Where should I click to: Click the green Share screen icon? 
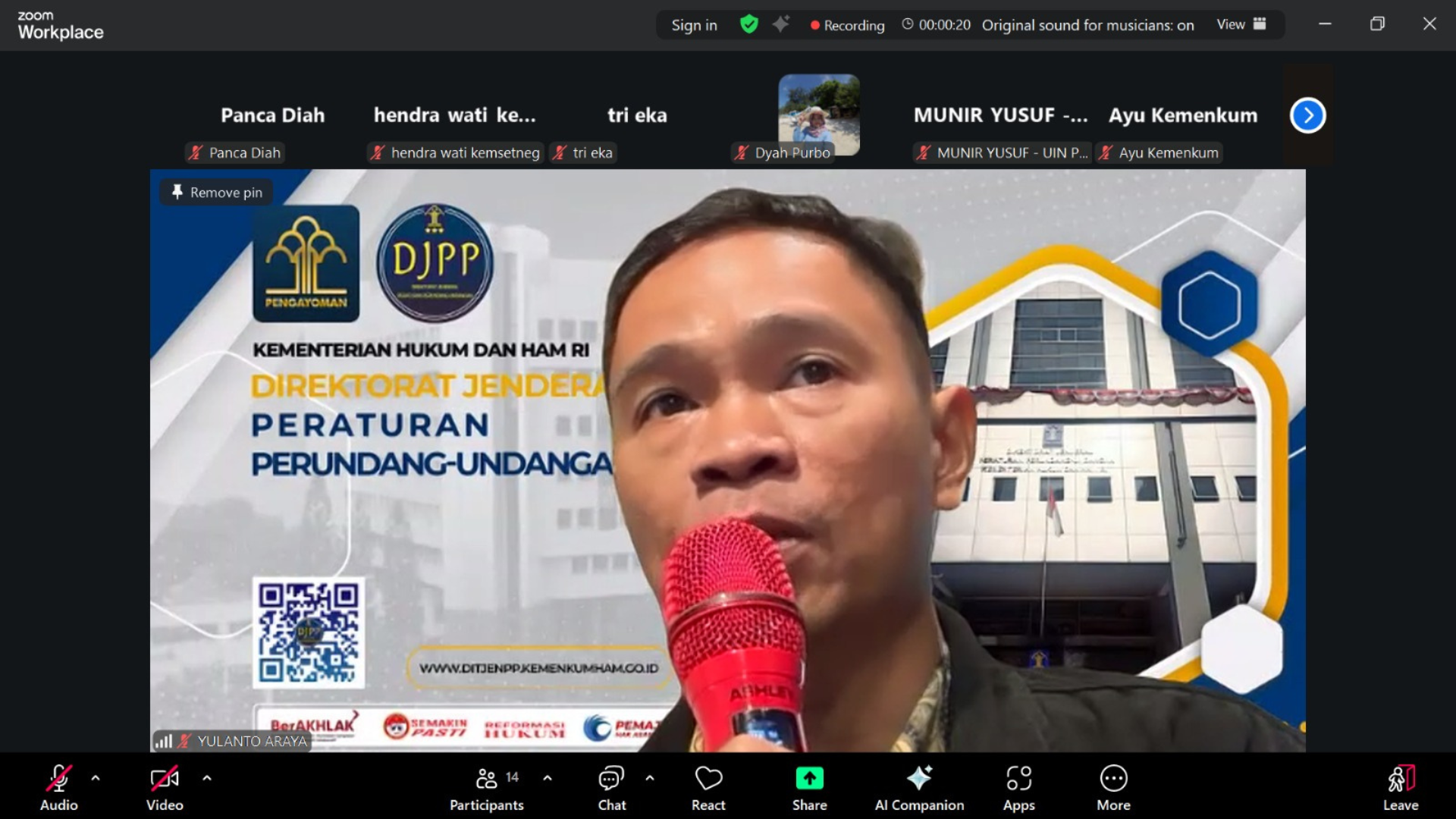(x=809, y=779)
